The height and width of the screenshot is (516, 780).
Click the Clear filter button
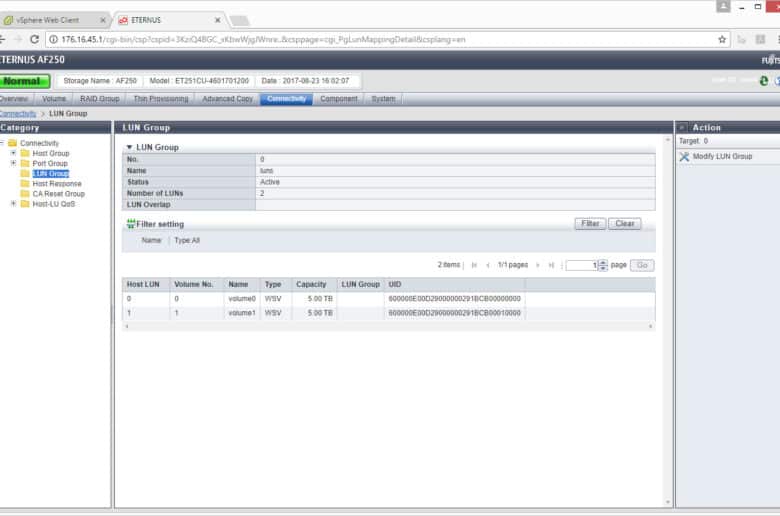click(x=625, y=224)
